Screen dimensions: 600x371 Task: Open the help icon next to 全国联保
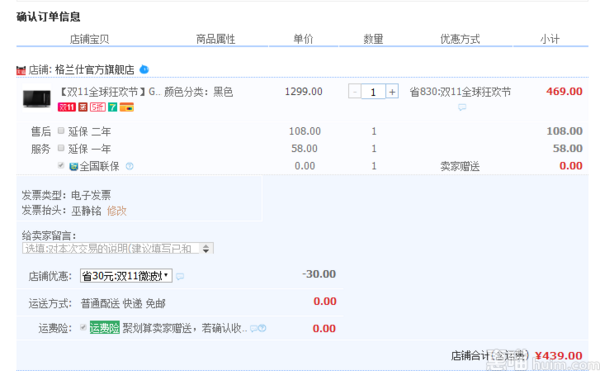click(x=130, y=166)
